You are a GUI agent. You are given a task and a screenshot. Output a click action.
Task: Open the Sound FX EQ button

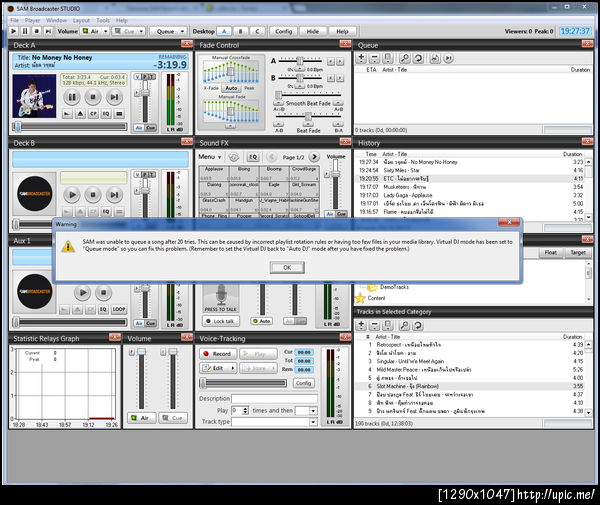[253, 157]
